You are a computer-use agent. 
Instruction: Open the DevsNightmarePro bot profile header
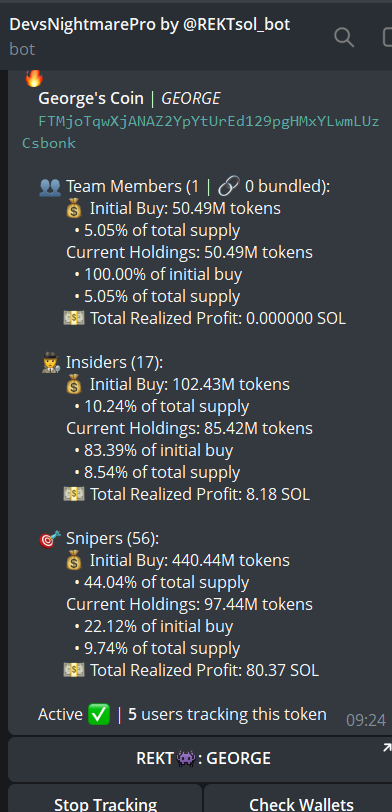(x=150, y=36)
